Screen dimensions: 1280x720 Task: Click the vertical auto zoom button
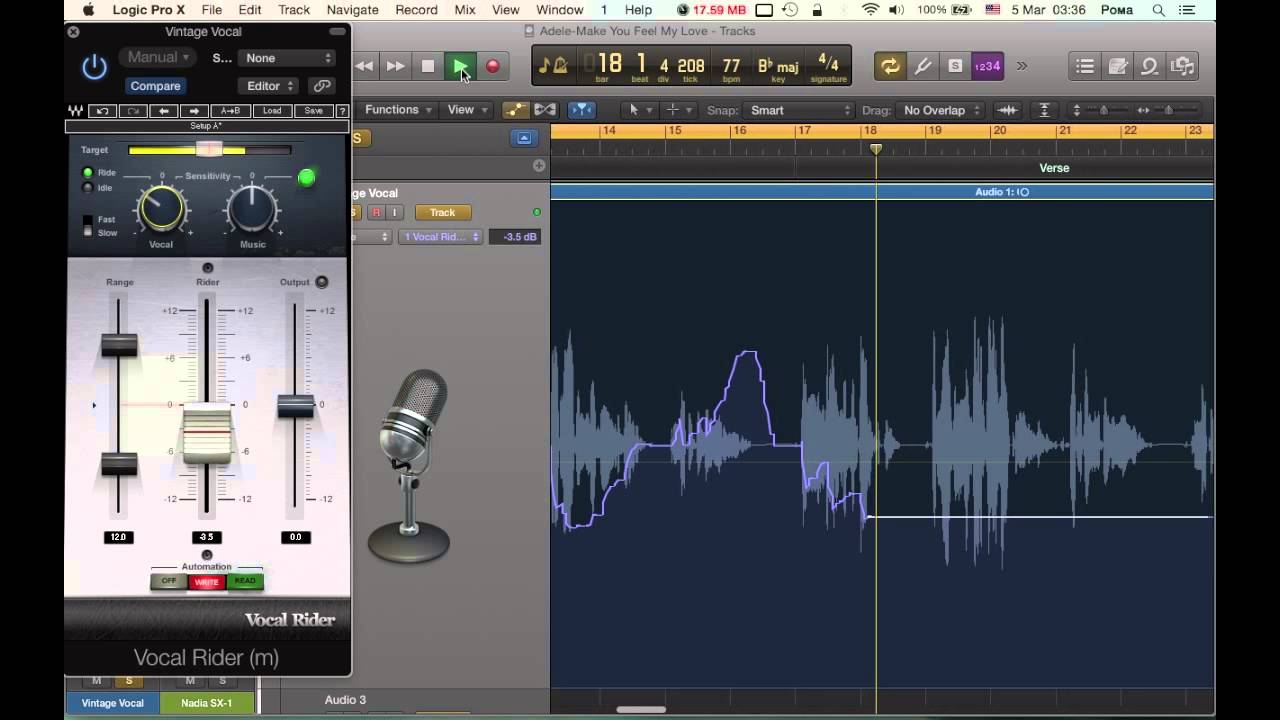1044,110
